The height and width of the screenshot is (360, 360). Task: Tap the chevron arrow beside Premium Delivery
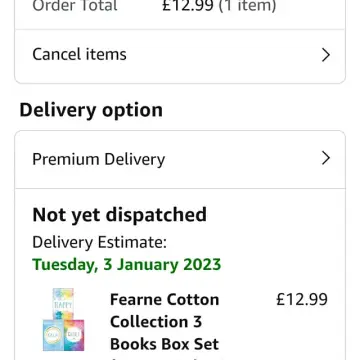pos(326,158)
